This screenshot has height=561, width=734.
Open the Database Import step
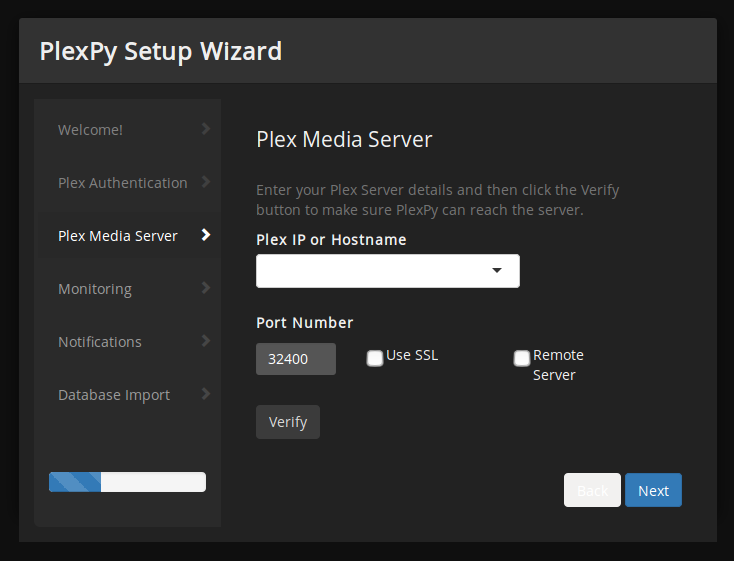[127, 394]
